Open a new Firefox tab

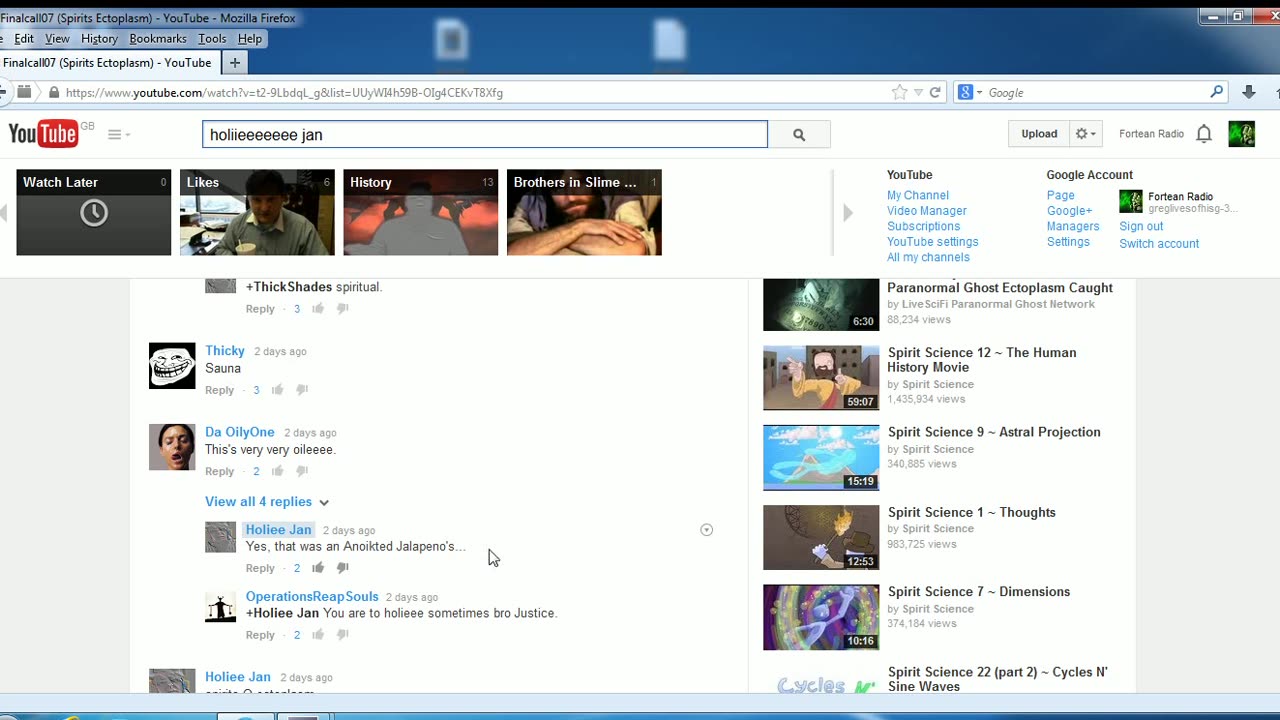(x=235, y=62)
